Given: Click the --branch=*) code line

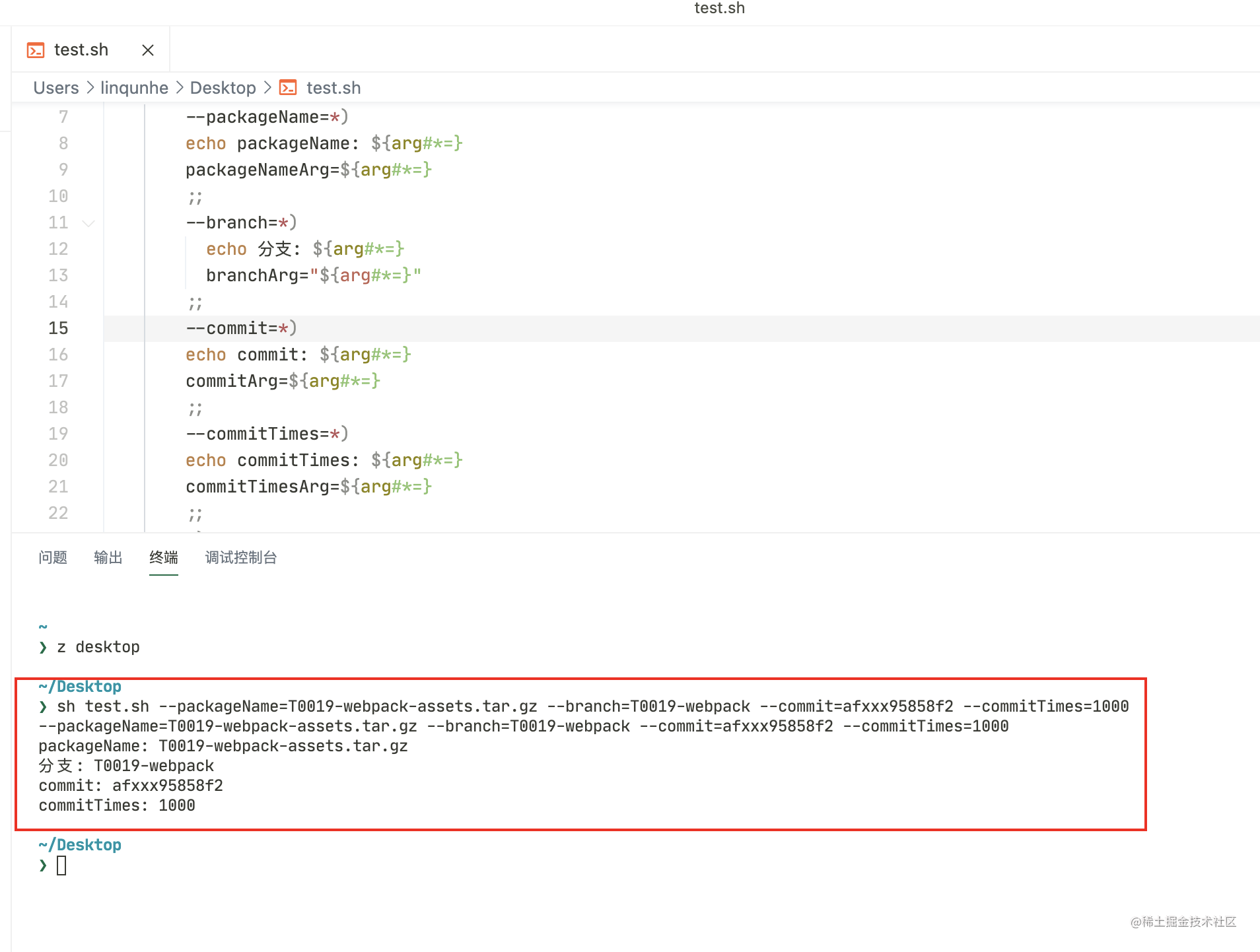Looking at the screenshot, I should pyautogui.click(x=241, y=222).
